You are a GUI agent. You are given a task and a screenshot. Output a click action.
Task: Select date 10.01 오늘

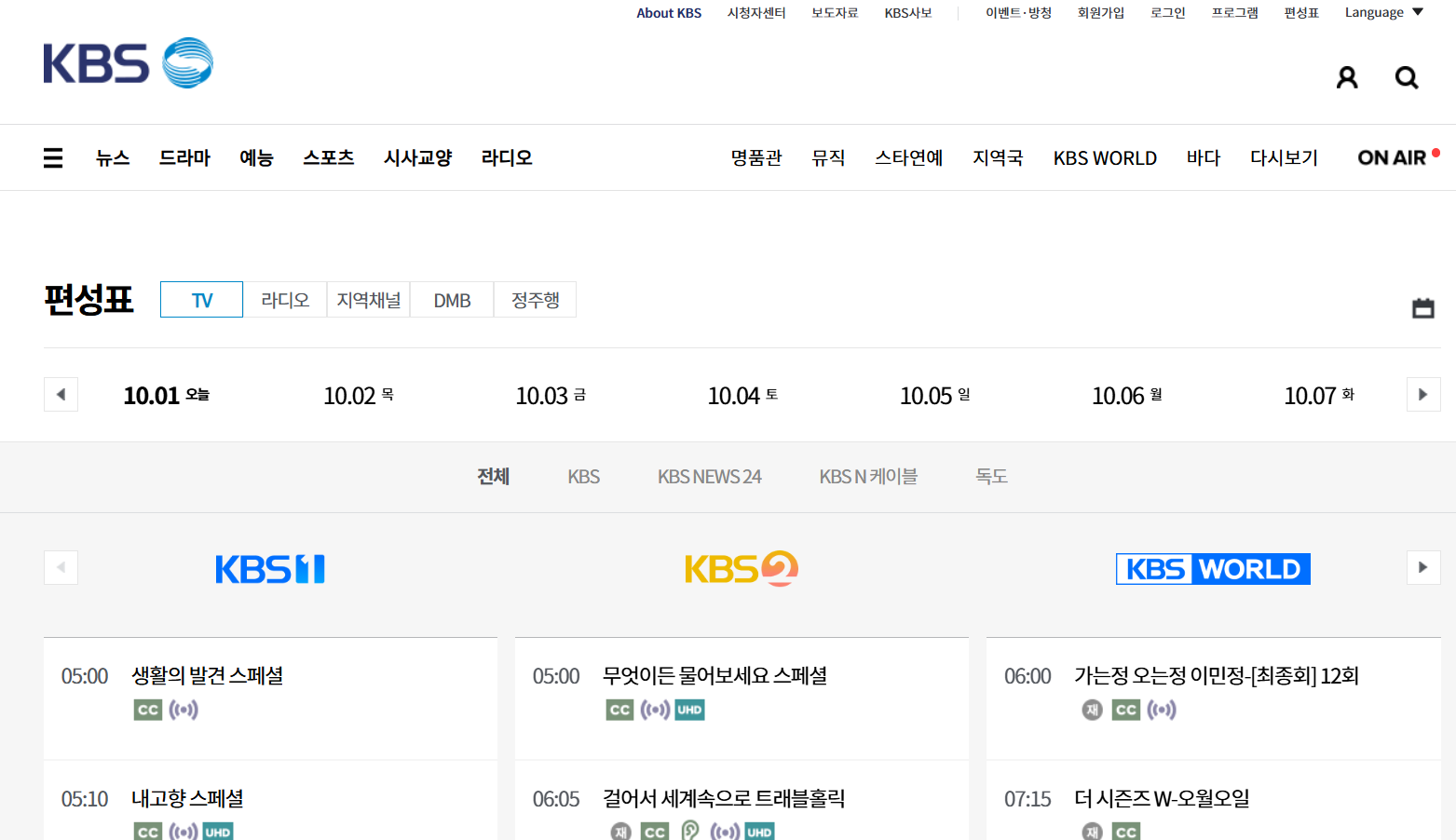pos(167,396)
